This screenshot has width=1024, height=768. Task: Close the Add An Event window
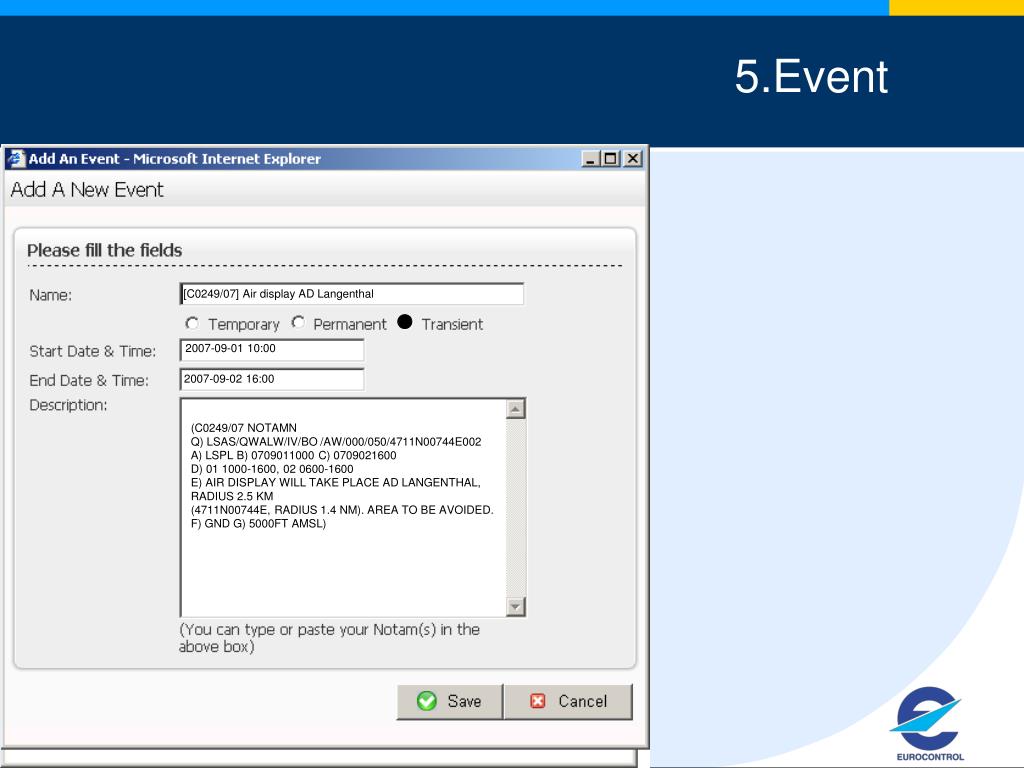tap(632, 159)
